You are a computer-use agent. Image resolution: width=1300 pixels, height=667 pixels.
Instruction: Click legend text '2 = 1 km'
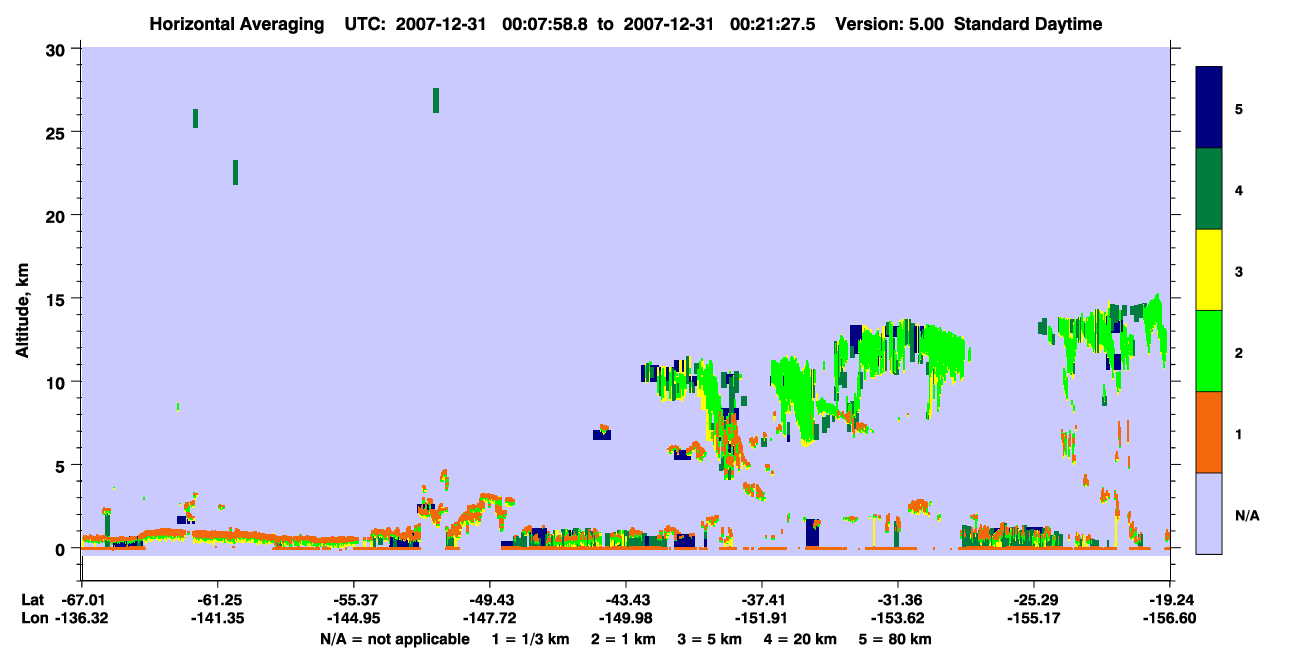pyautogui.click(x=624, y=639)
